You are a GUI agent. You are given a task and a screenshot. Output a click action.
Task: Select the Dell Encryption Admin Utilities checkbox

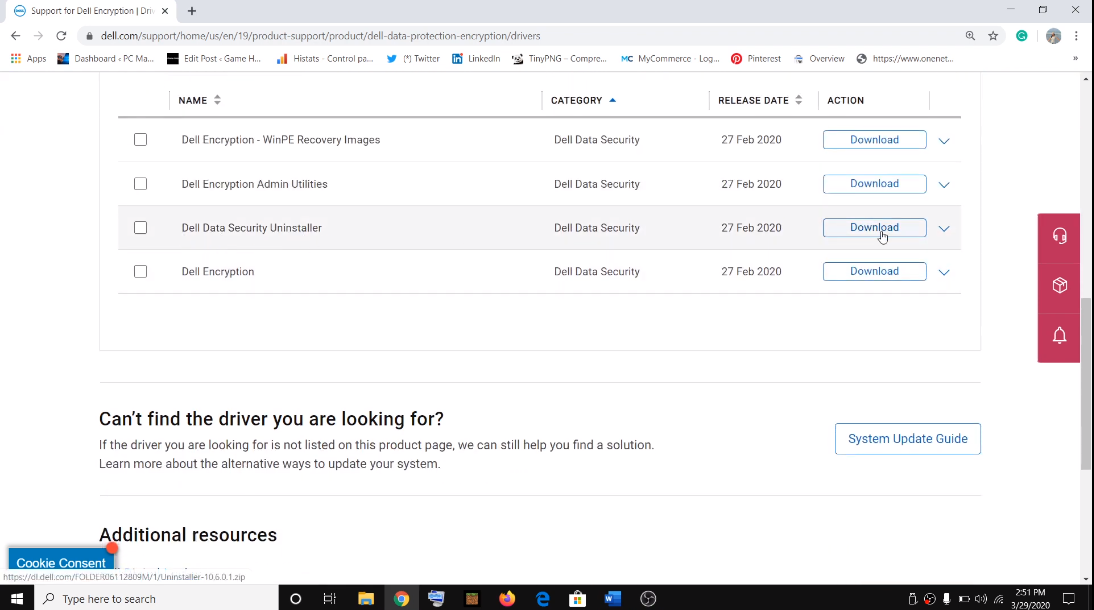point(140,184)
